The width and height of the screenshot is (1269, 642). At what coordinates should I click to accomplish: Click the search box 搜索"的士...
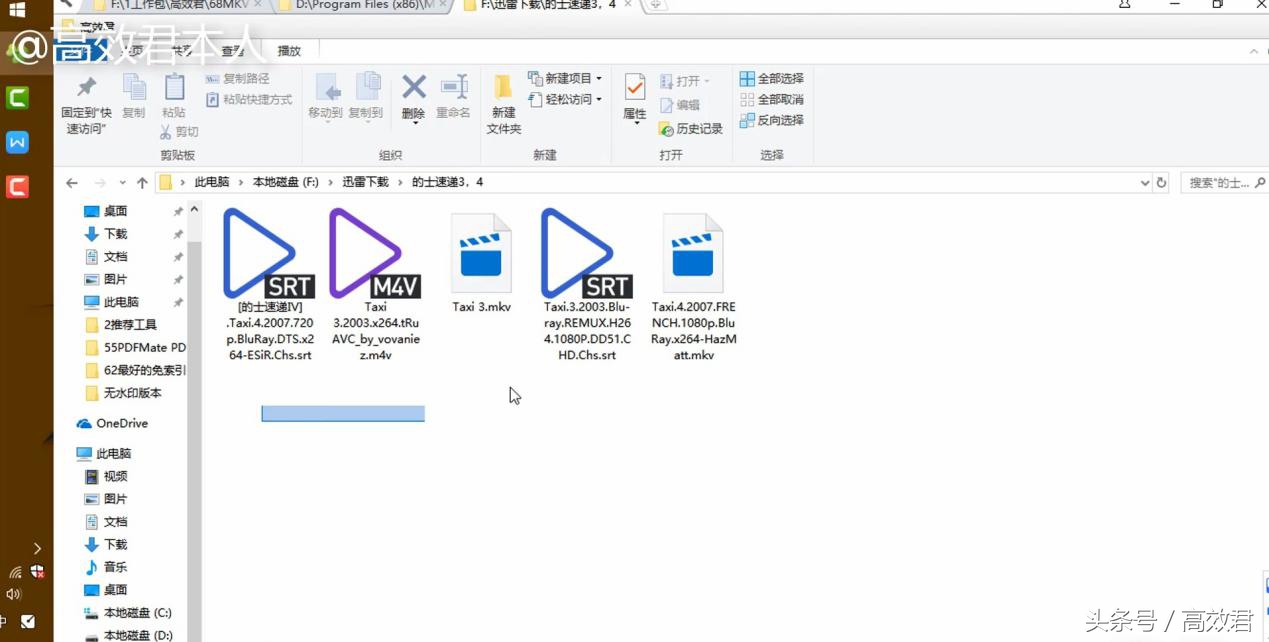tap(1225, 183)
